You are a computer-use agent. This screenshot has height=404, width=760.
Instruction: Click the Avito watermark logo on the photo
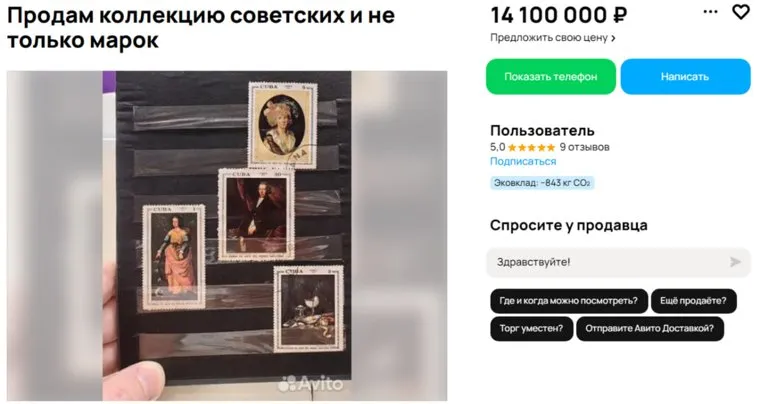[310, 384]
